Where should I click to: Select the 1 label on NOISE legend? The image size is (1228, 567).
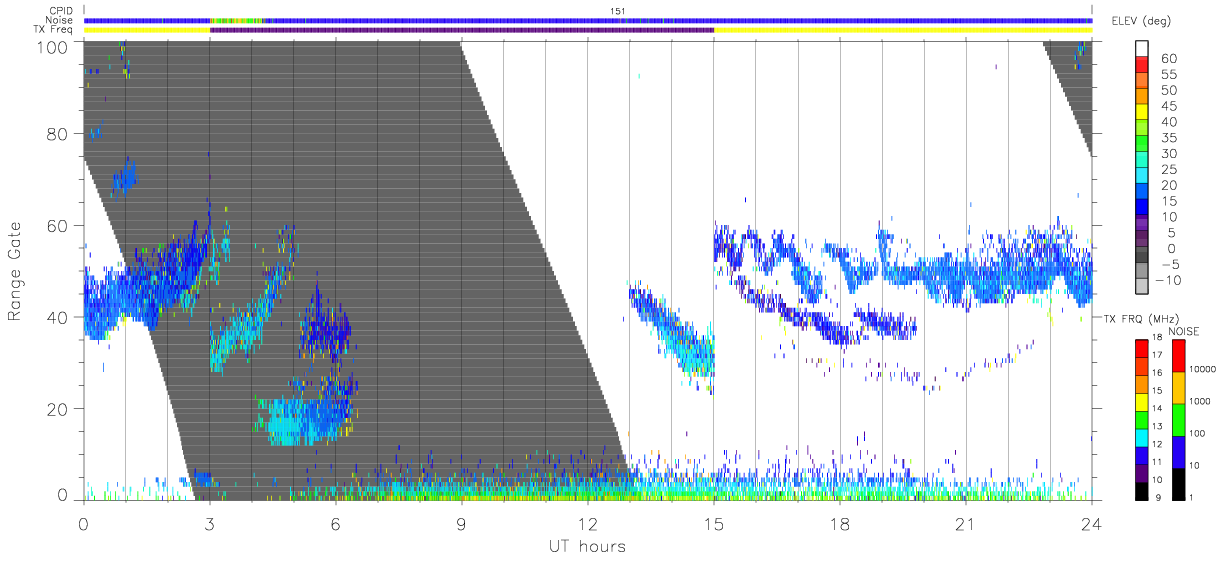tap(1190, 497)
